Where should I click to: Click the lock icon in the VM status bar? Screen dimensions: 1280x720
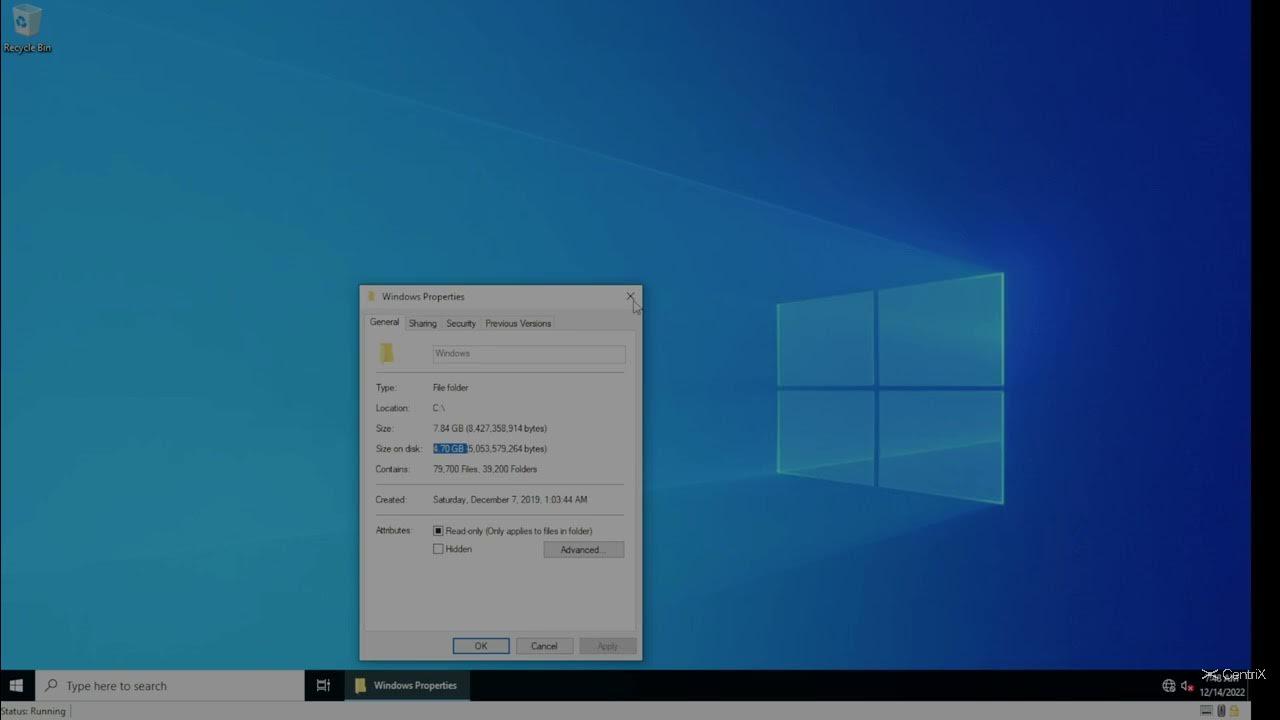pyautogui.click(x=1234, y=711)
